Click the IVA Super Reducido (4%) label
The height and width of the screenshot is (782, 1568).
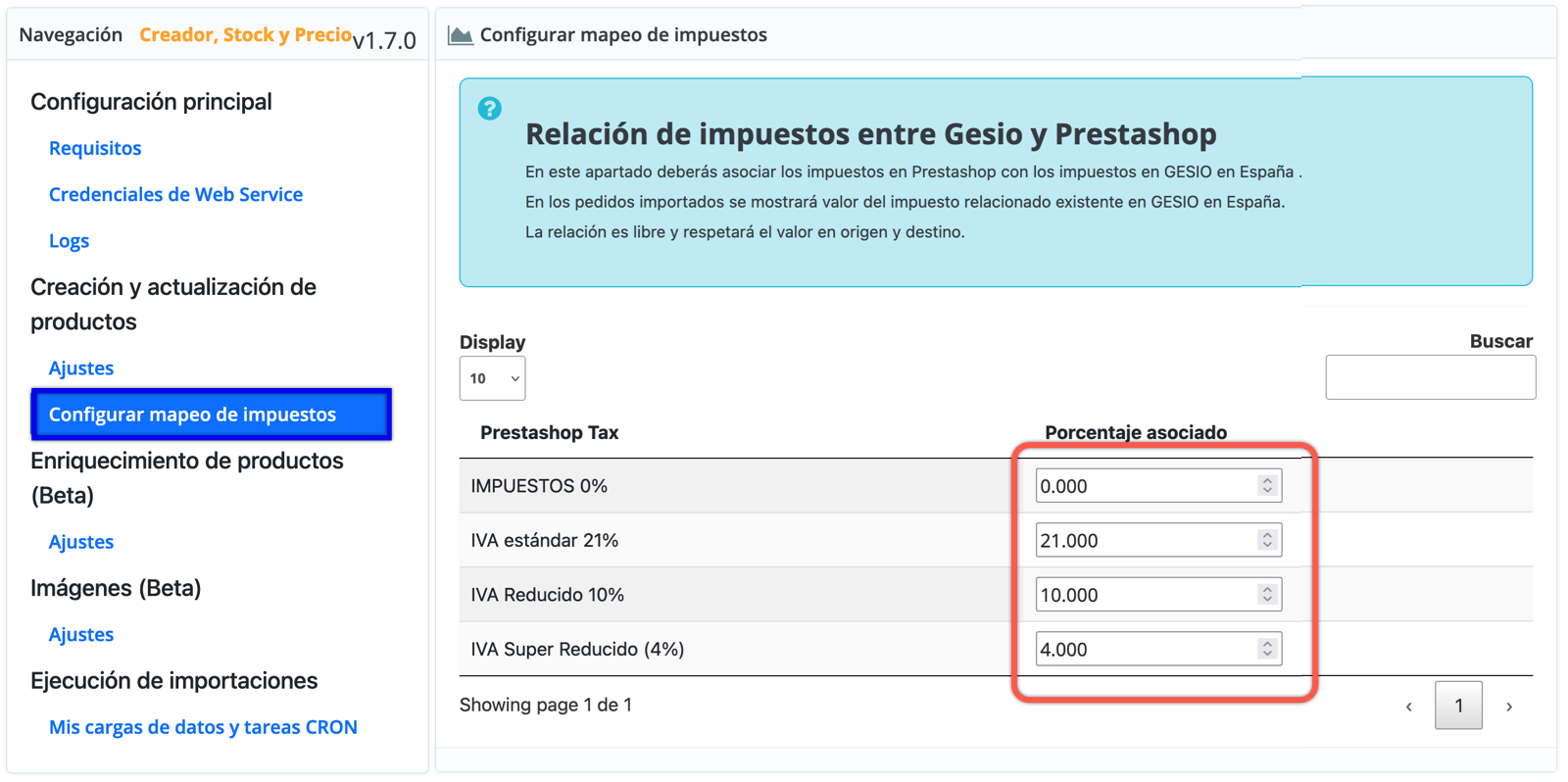tap(577, 649)
